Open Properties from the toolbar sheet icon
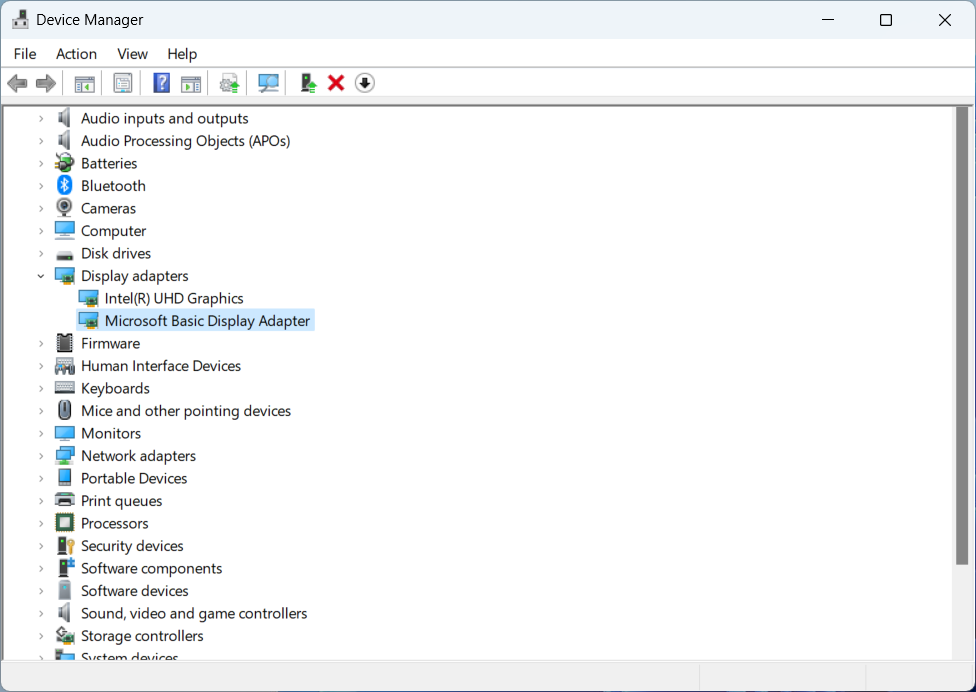Viewport: 976px width, 692px height. [x=123, y=83]
